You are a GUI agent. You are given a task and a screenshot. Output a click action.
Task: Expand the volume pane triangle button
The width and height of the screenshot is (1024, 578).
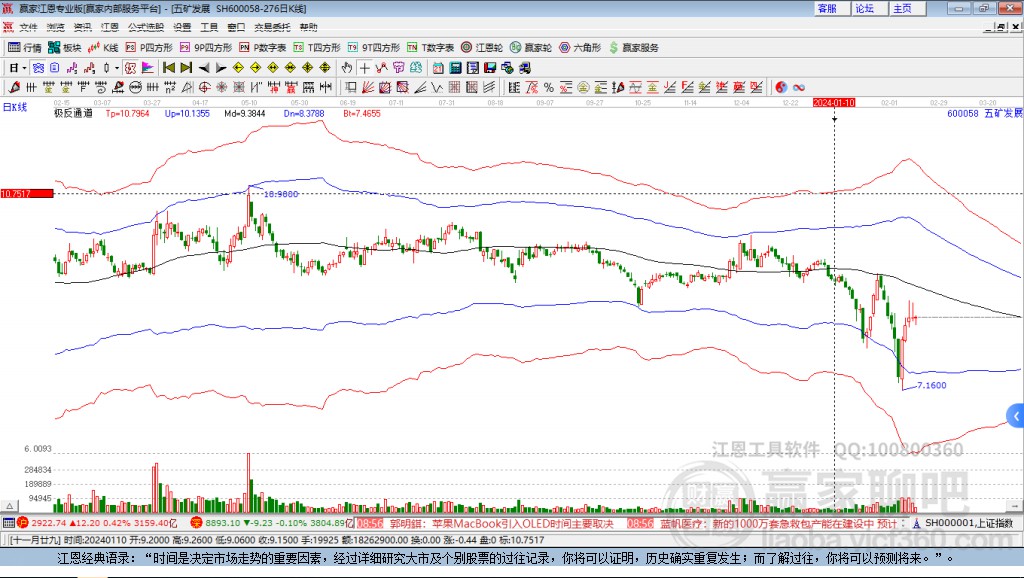pos(9,506)
